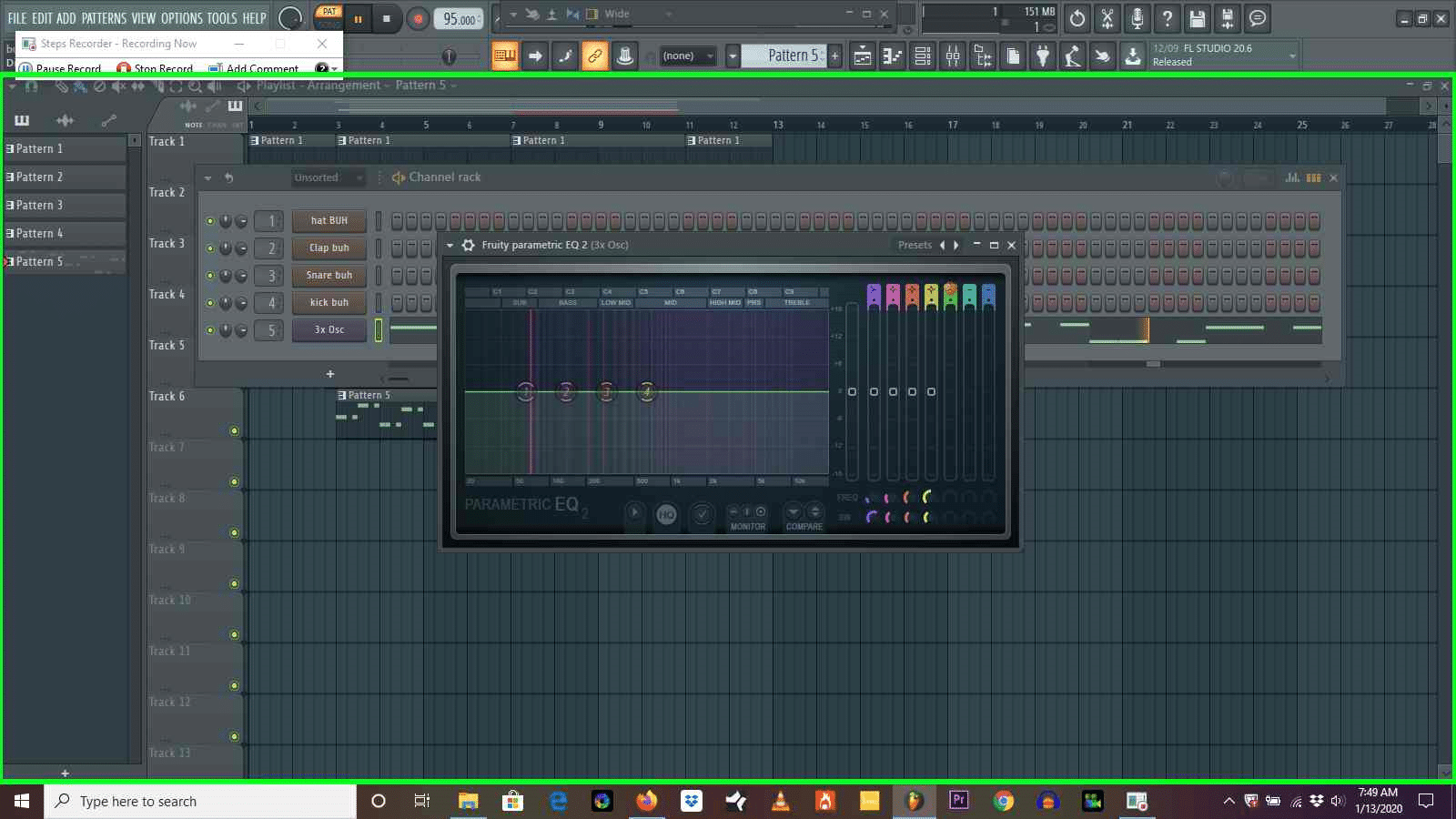
Task: Open the Playlist view icon
Action: pyautogui.click(x=862, y=56)
